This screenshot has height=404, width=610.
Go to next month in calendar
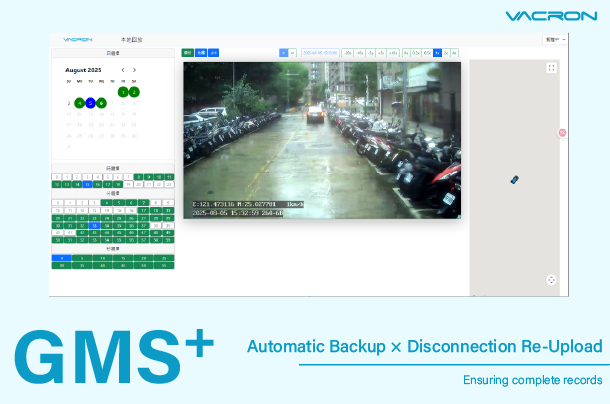coord(134,70)
